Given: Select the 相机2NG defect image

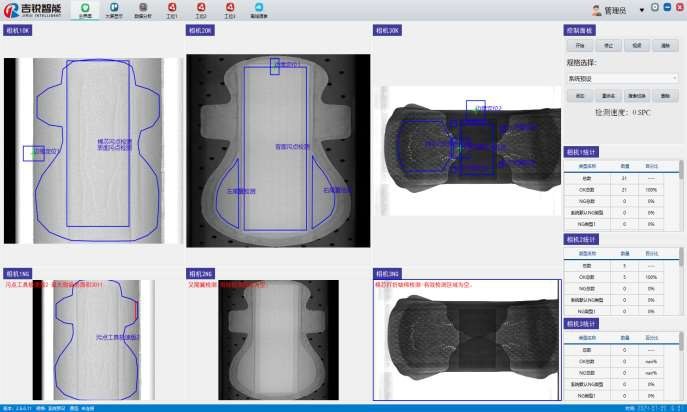Looking at the screenshot, I should (x=279, y=340).
